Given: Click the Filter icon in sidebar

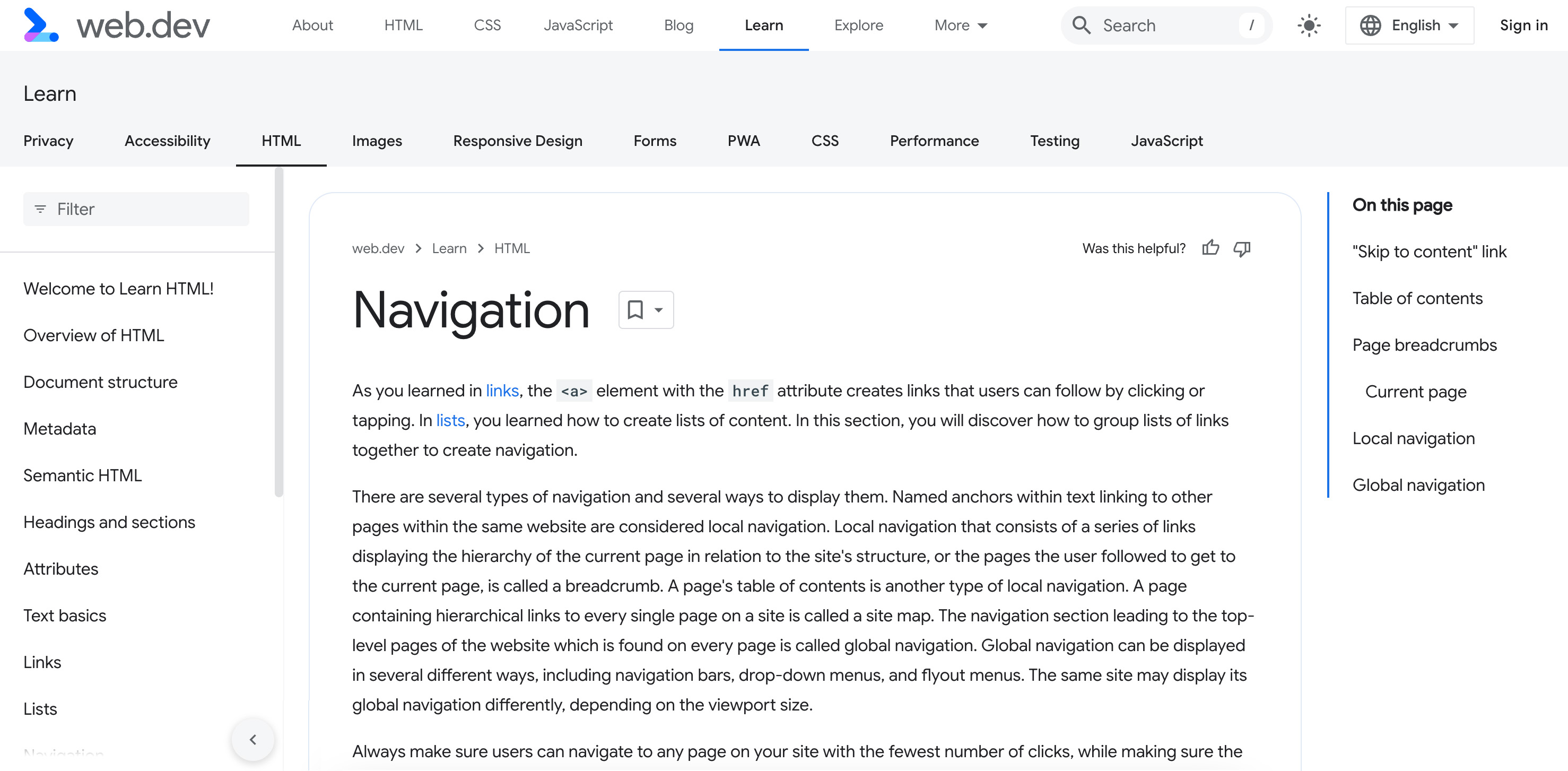Looking at the screenshot, I should [x=41, y=208].
